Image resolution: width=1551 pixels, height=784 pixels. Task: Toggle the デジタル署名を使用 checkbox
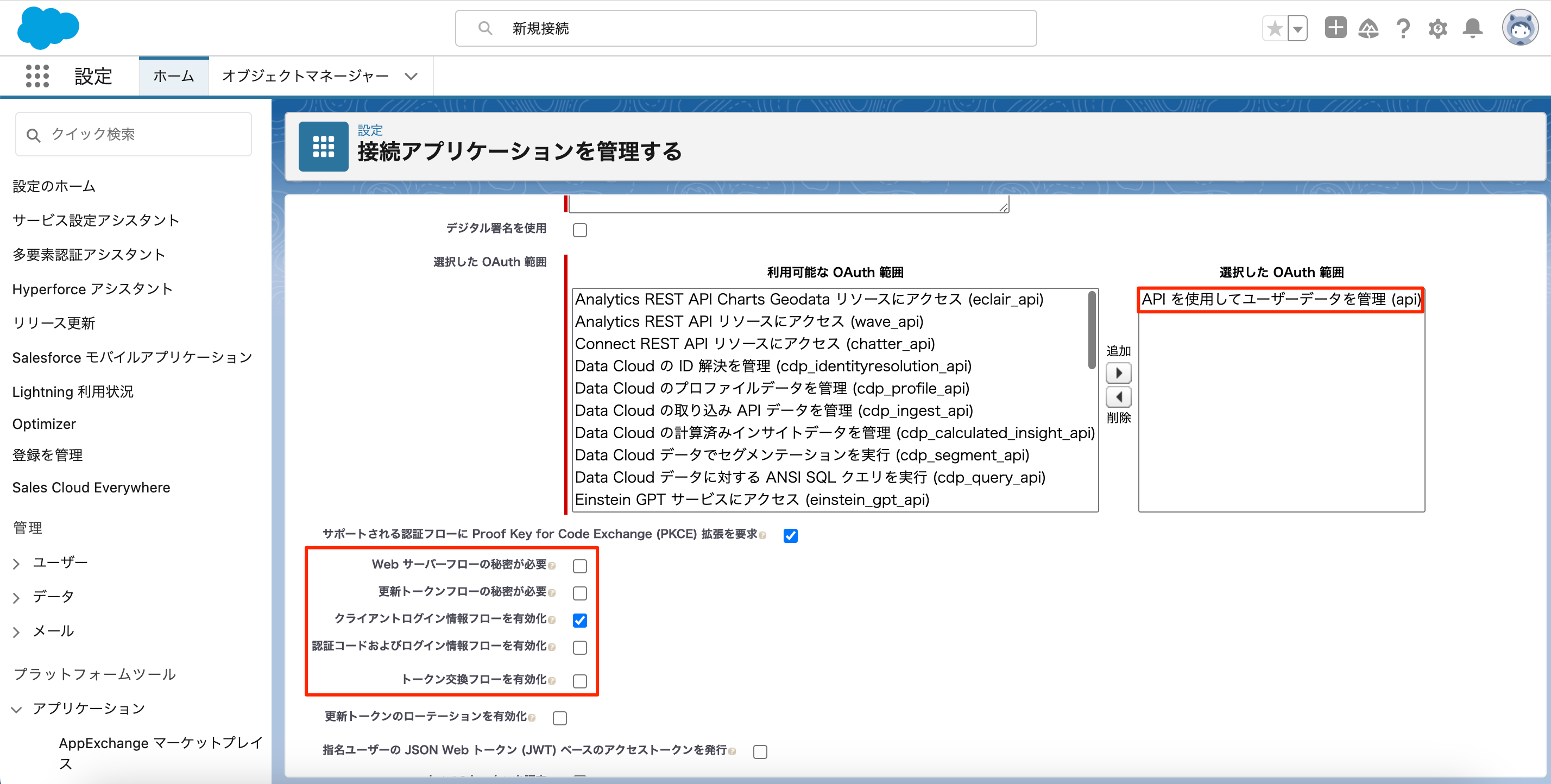(x=580, y=230)
